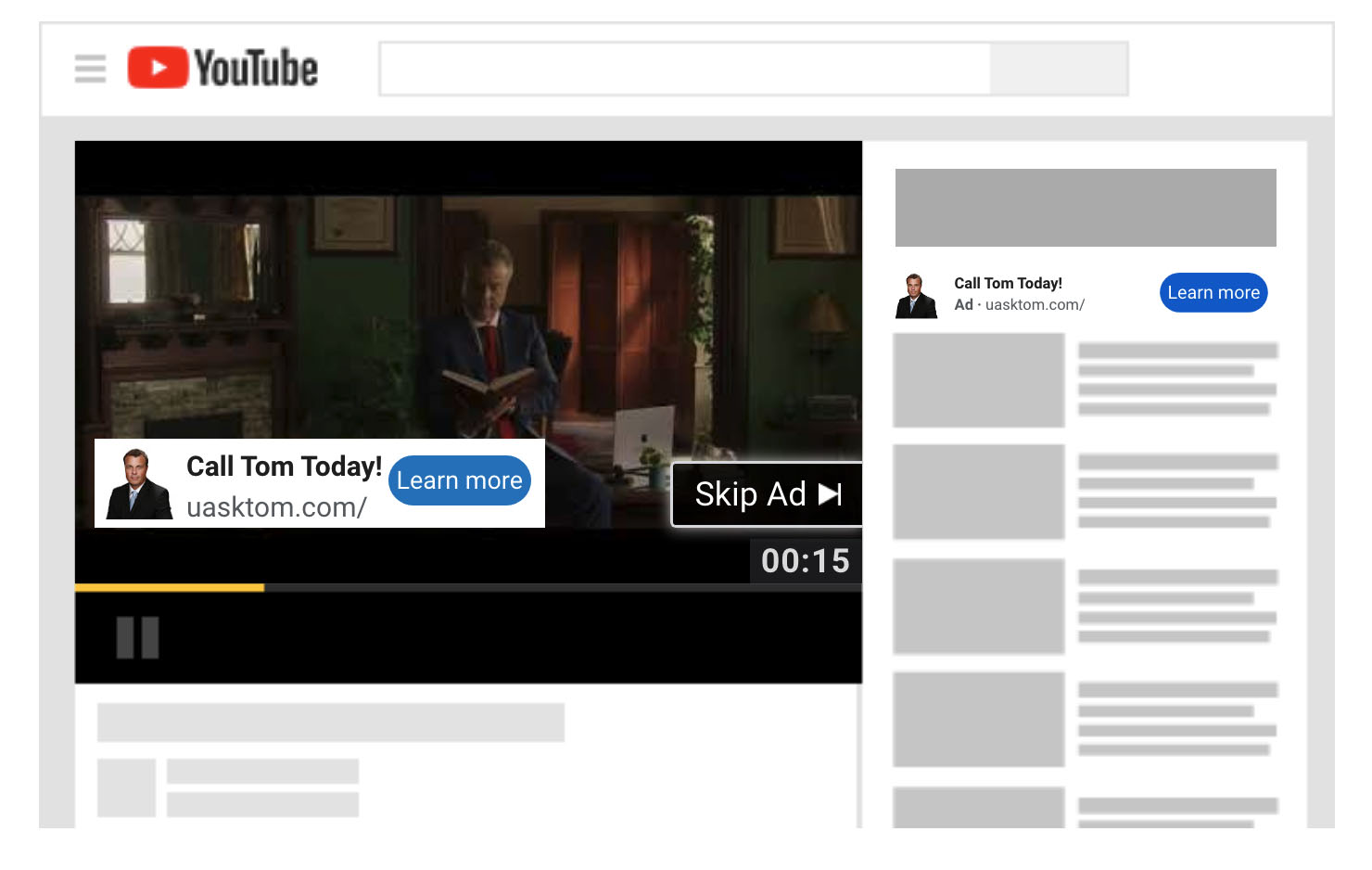Click the video title placeholder below player
The image size is (1372, 870).
[330, 722]
